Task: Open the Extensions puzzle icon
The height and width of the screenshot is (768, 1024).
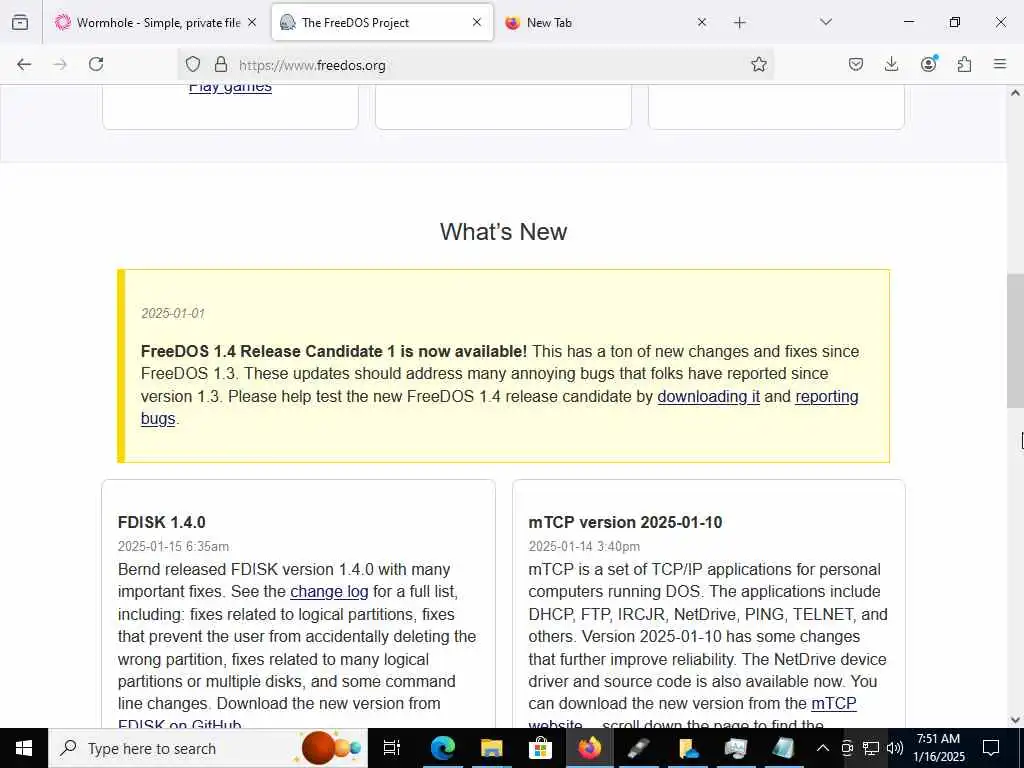Action: click(964, 64)
